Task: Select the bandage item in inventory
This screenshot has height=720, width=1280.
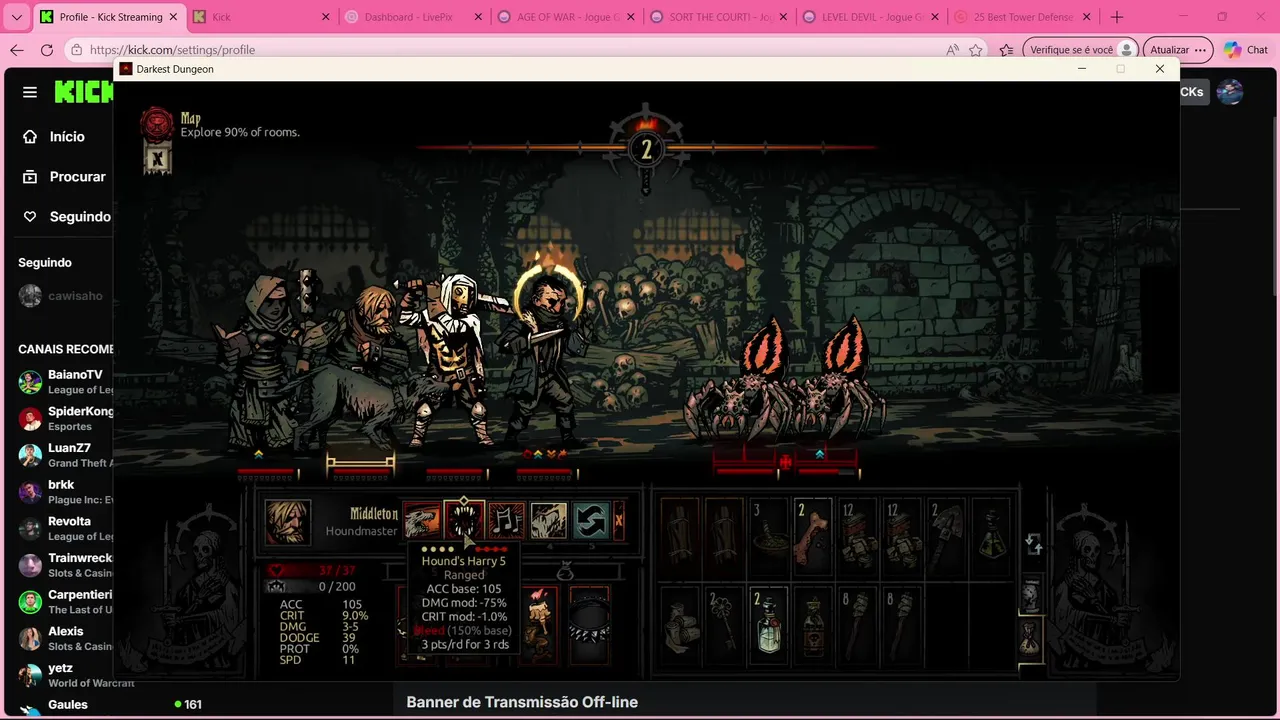Action: [x=680, y=625]
